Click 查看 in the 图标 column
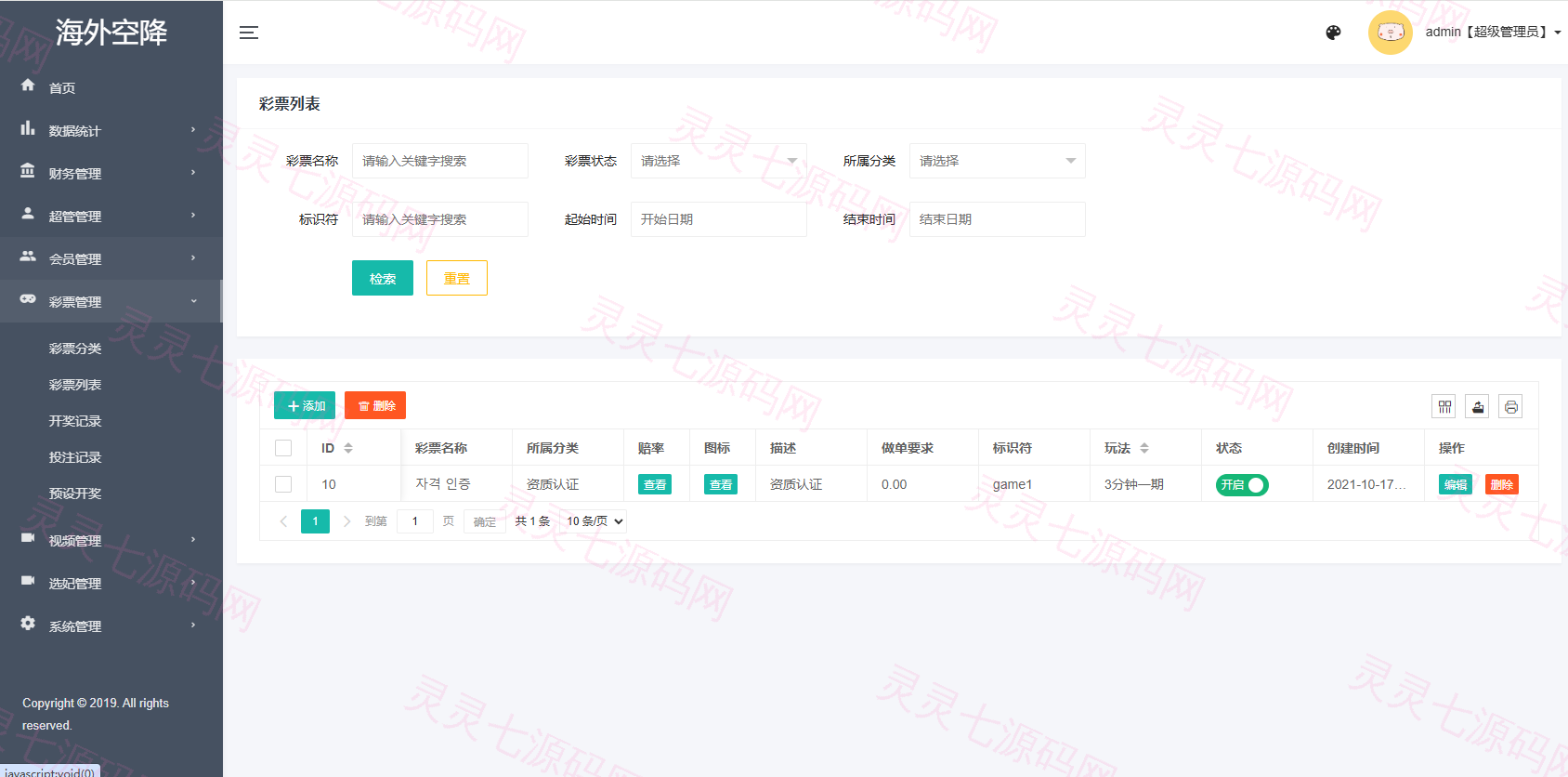Screen dimensions: 1568x777 (721, 484)
